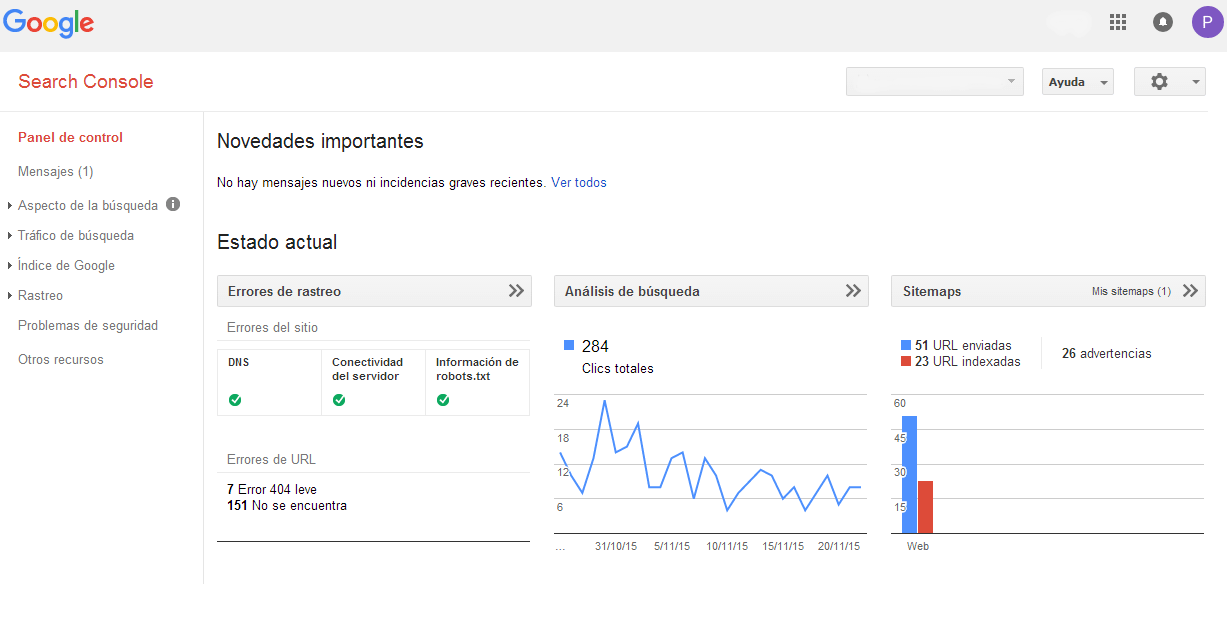
Task: Open the Mis sitemaps (1) link
Action: tap(1131, 291)
